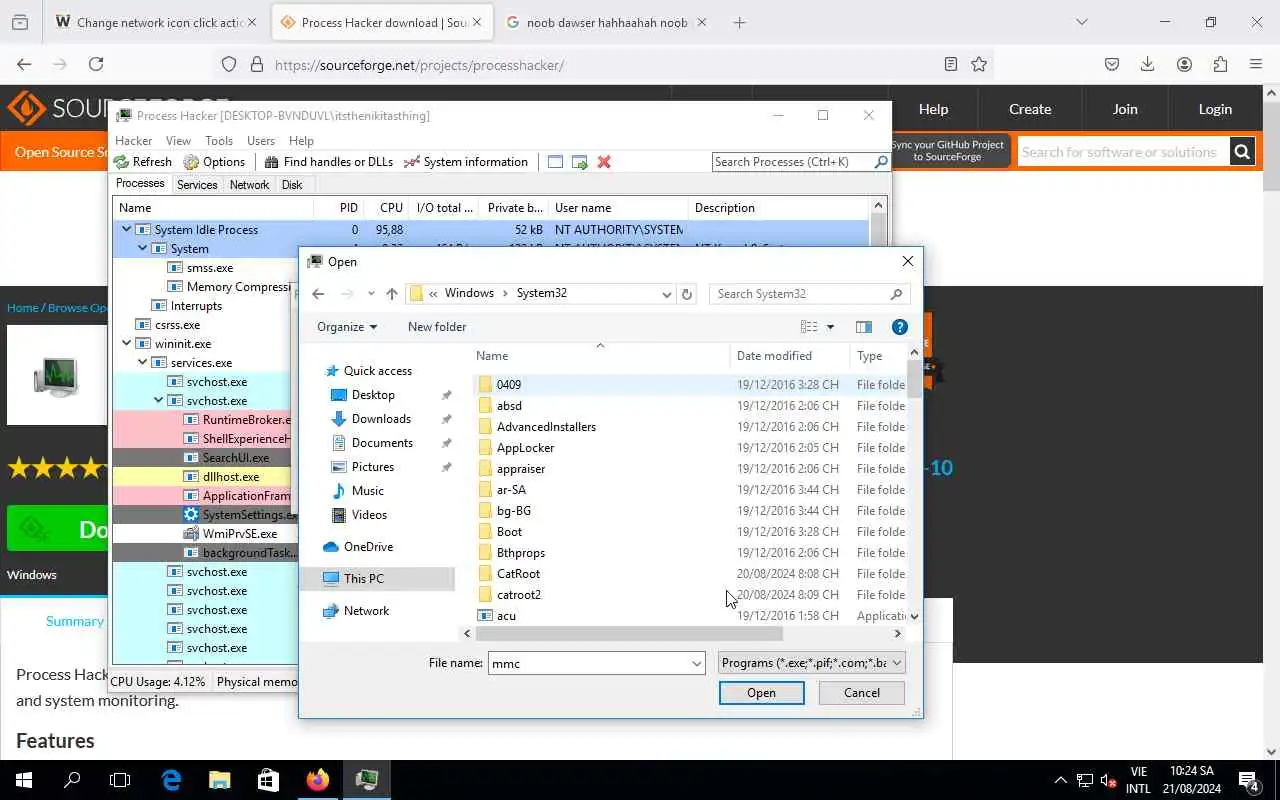The height and width of the screenshot is (800, 1280).
Task: Open Hacker menu
Action: (x=133, y=141)
